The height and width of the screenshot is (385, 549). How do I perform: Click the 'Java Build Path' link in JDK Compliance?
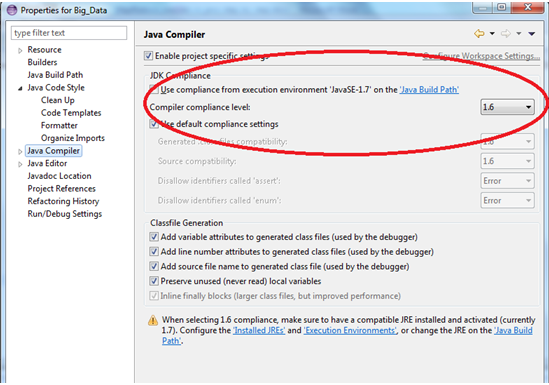coord(429,90)
